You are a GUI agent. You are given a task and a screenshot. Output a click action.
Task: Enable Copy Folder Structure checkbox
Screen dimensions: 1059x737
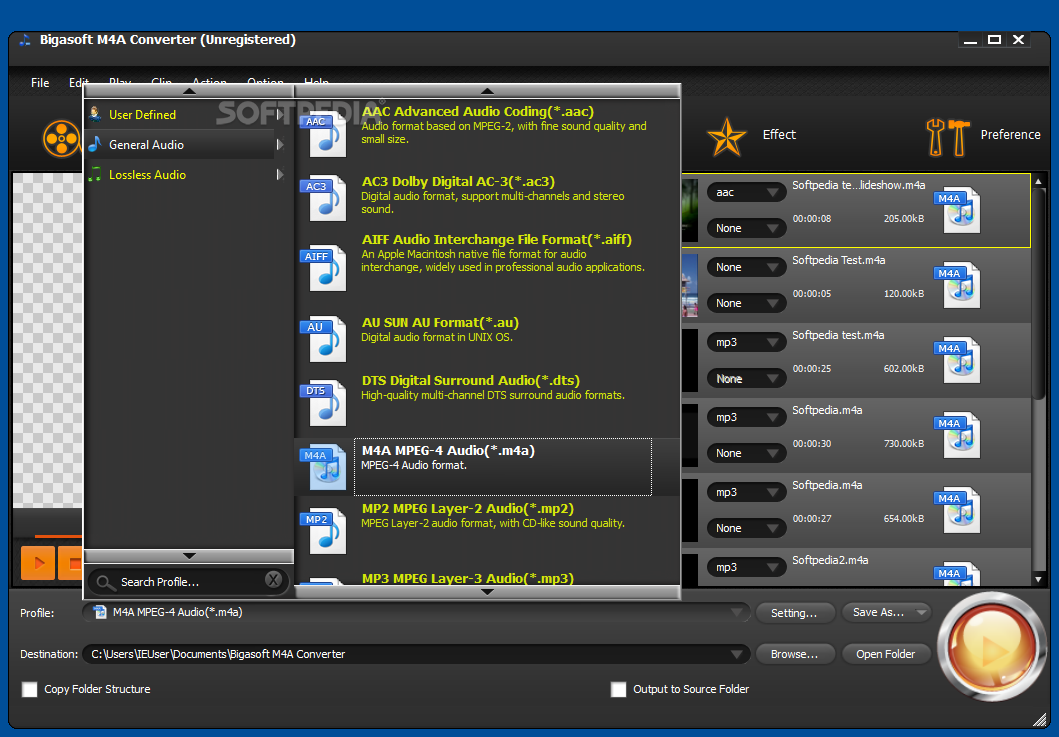30,689
